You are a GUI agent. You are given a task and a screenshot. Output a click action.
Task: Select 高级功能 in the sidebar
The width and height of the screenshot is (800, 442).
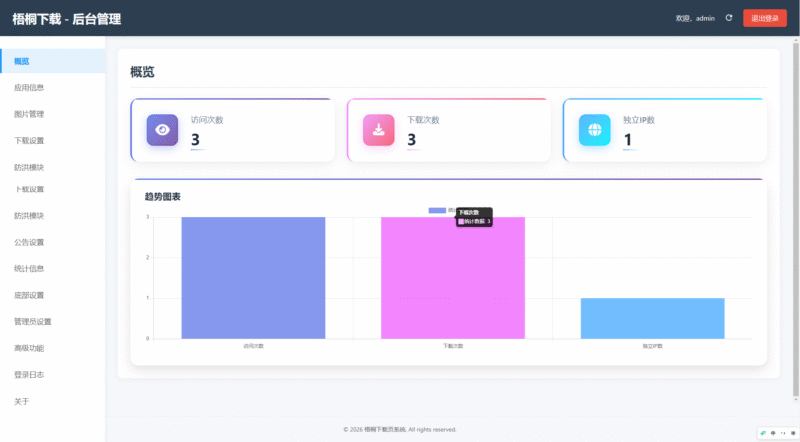29,348
